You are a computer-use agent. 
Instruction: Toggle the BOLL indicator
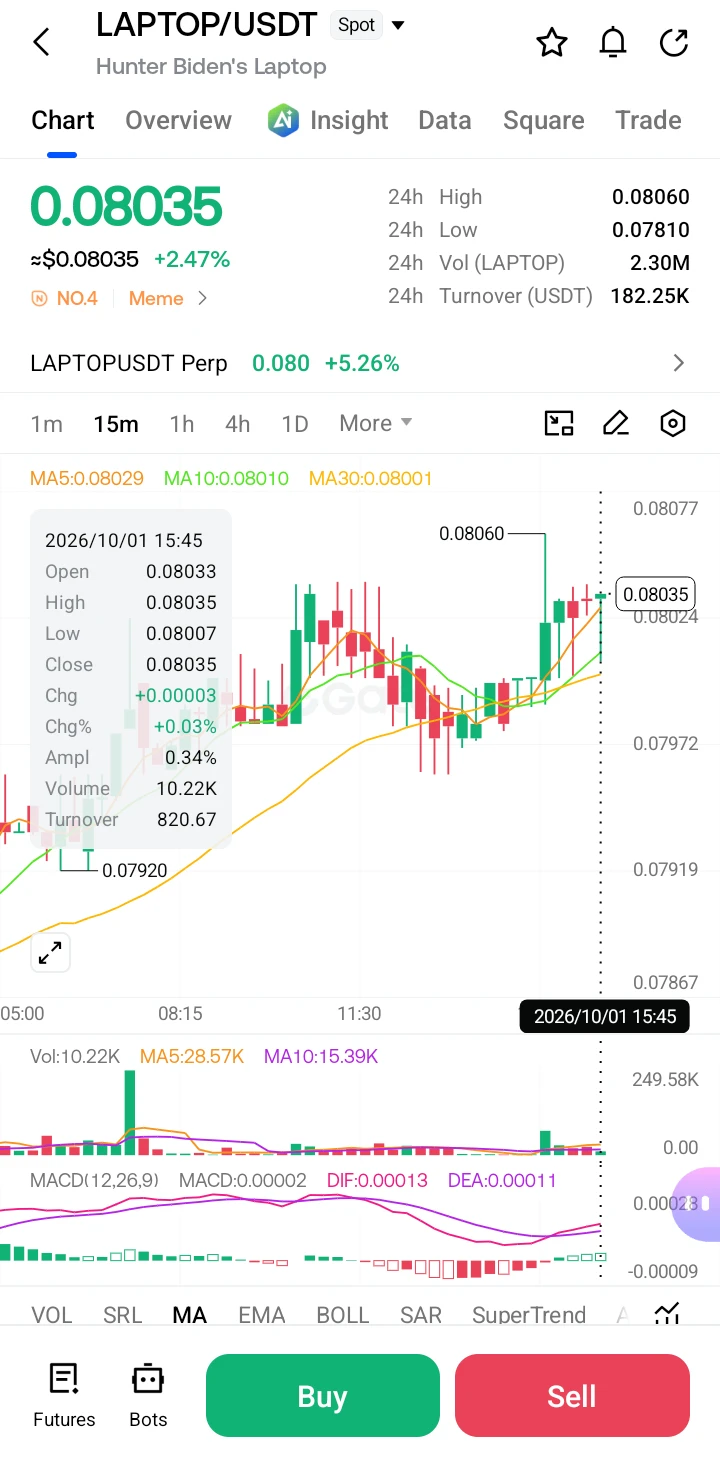(343, 1315)
